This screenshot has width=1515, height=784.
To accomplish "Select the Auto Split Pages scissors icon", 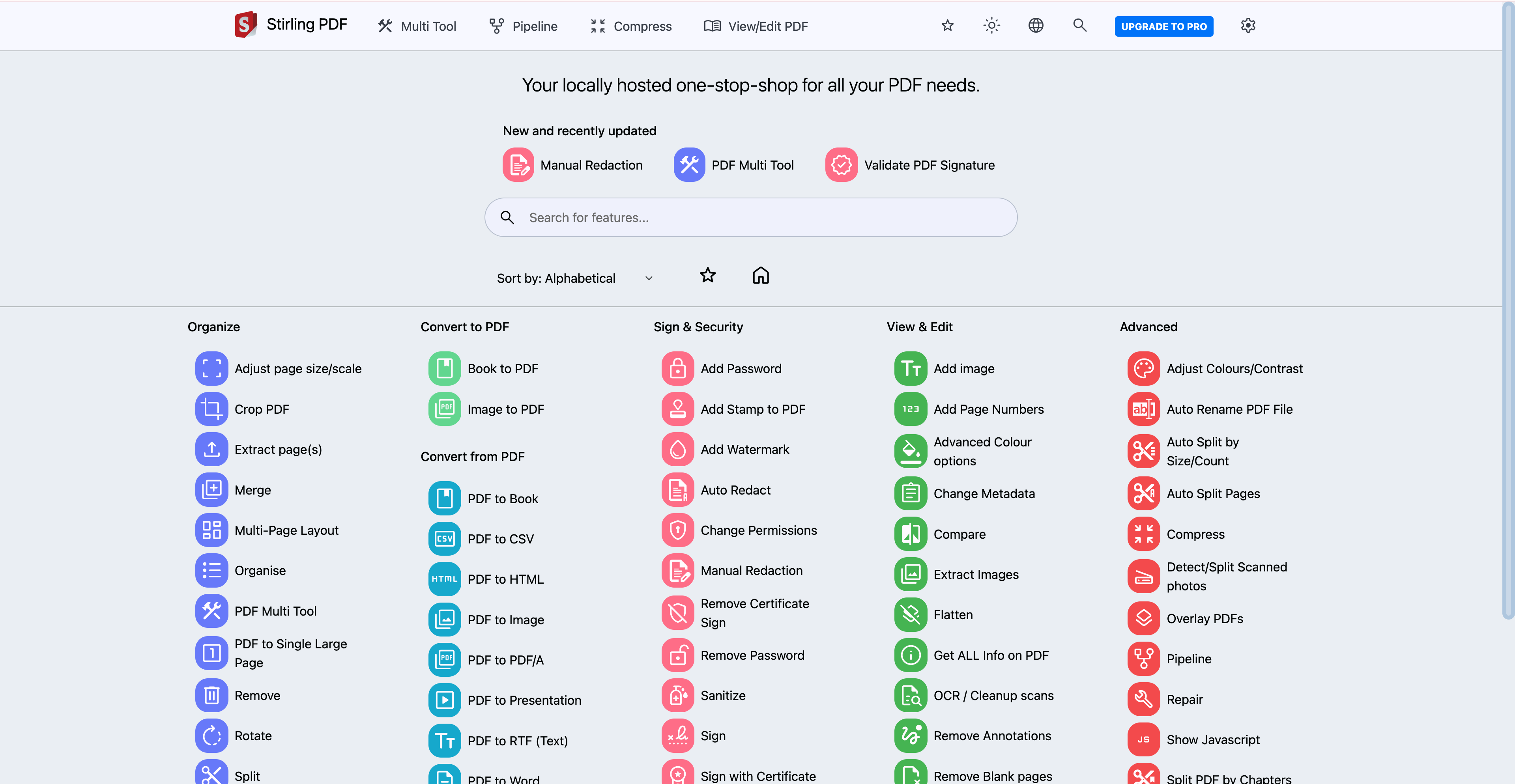I will pos(1143,494).
